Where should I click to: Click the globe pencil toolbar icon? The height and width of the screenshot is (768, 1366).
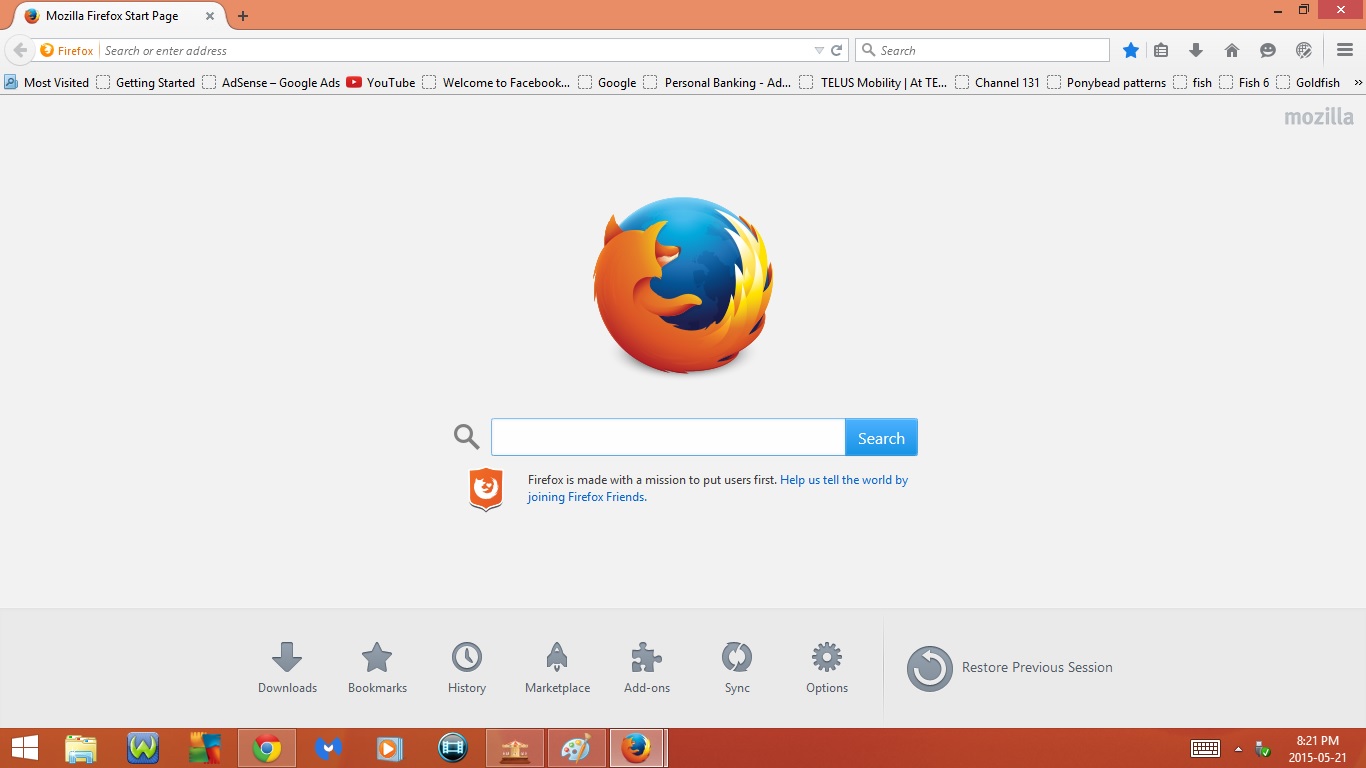(1304, 50)
